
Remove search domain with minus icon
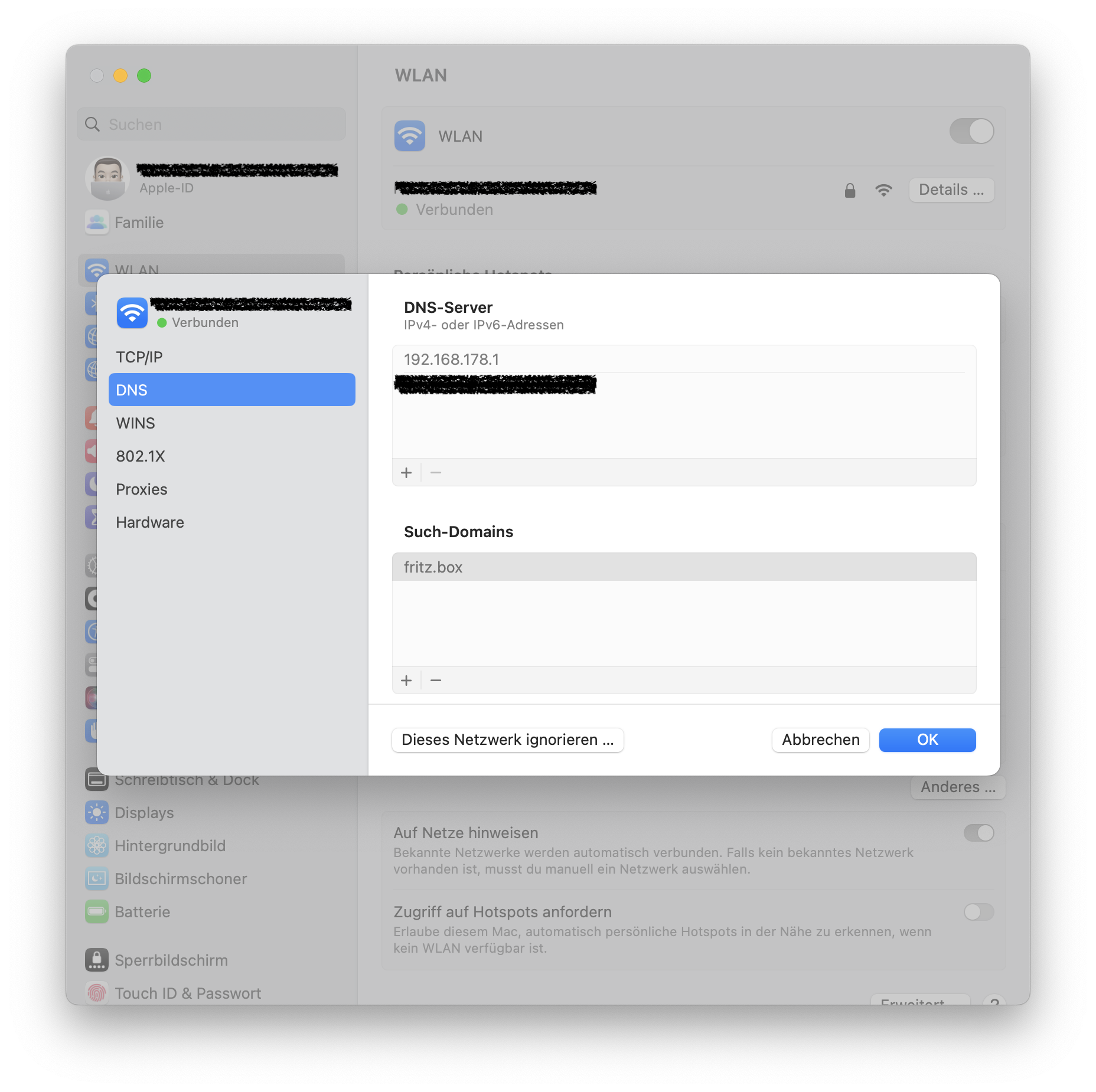click(x=436, y=681)
